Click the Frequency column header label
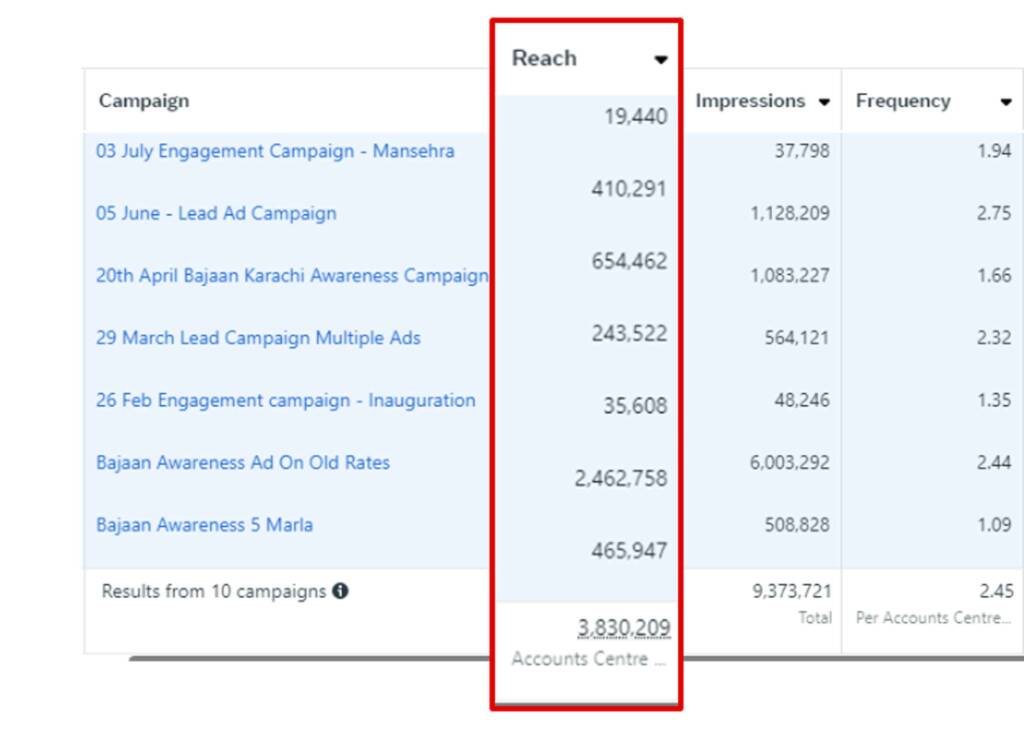Screen dimensions: 1024x729 click(902, 101)
